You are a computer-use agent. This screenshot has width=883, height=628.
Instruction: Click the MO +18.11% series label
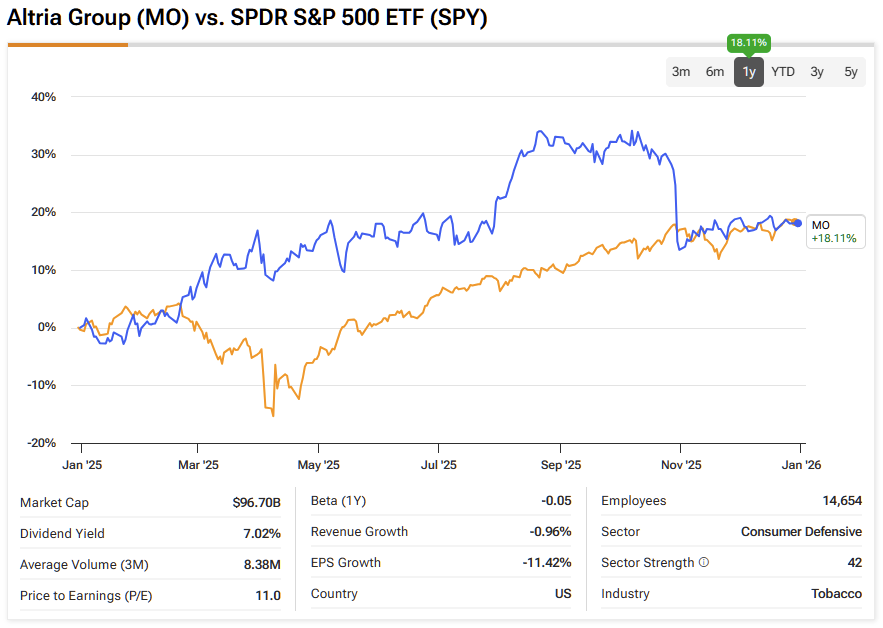(834, 232)
